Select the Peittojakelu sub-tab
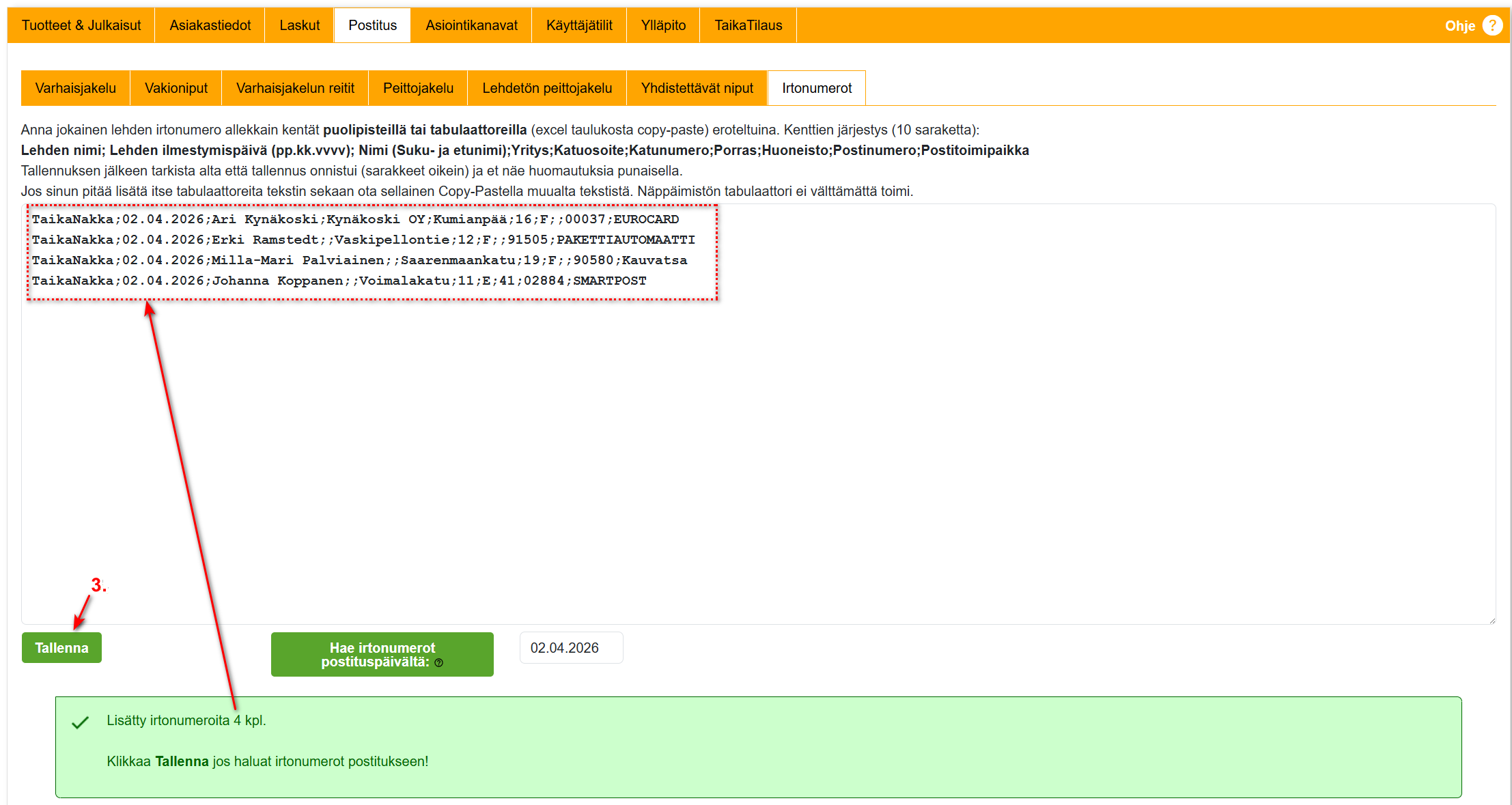This screenshot has height=805, width=1512. tap(418, 88)
